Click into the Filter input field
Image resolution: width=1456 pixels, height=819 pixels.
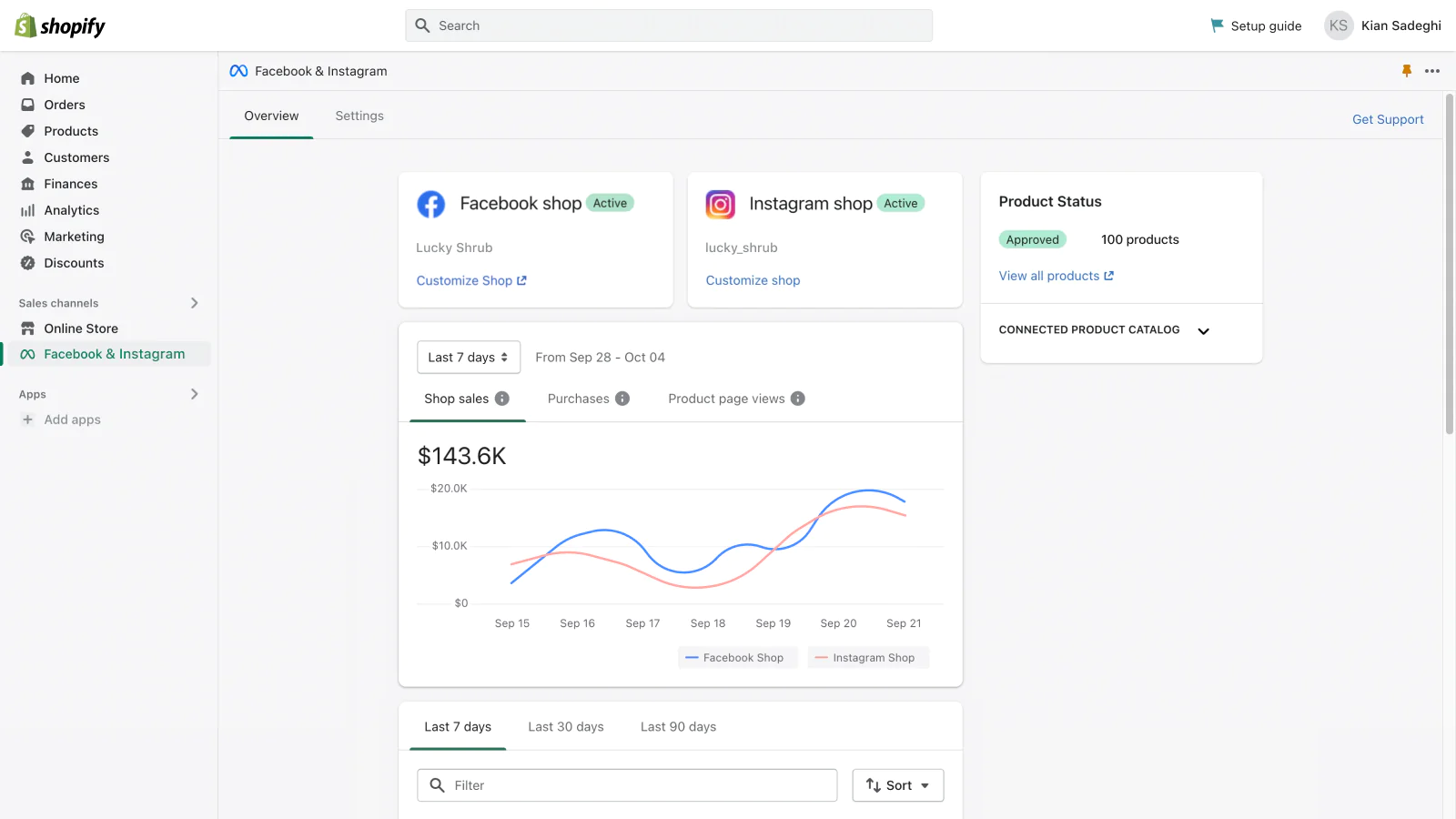[627, 785]
